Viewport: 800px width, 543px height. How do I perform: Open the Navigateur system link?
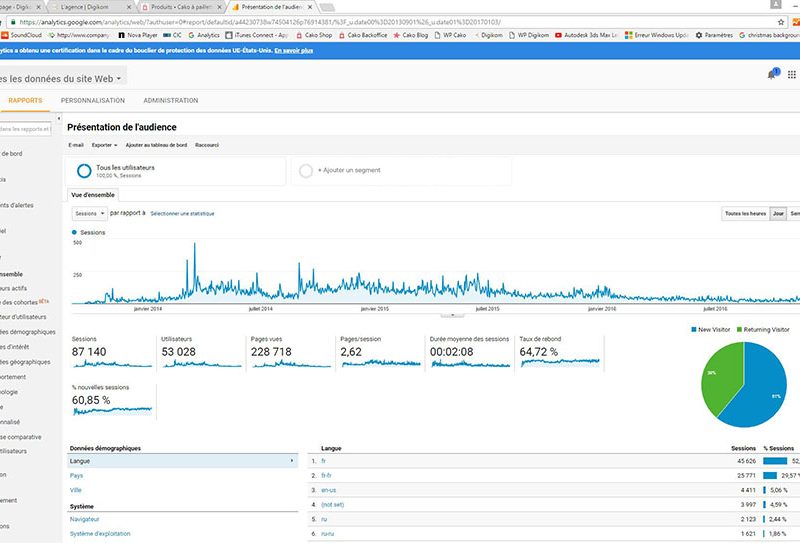pyautogui.click(x=84, y=519)
